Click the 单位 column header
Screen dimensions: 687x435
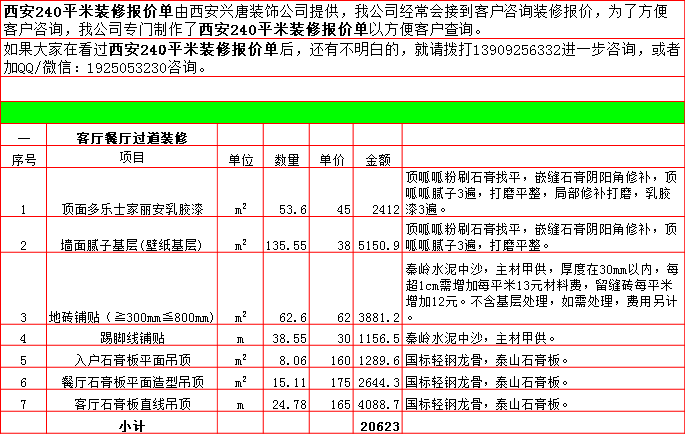(x=241, y=159)
